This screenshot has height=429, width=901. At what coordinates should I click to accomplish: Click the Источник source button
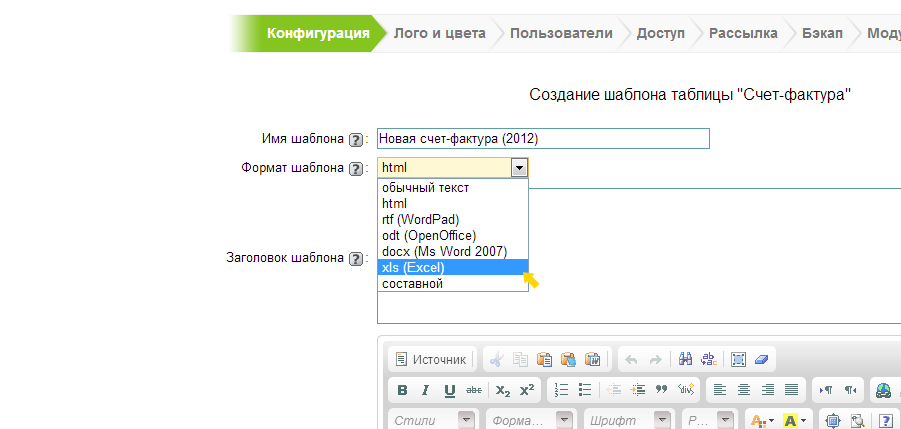coord(430,359)
